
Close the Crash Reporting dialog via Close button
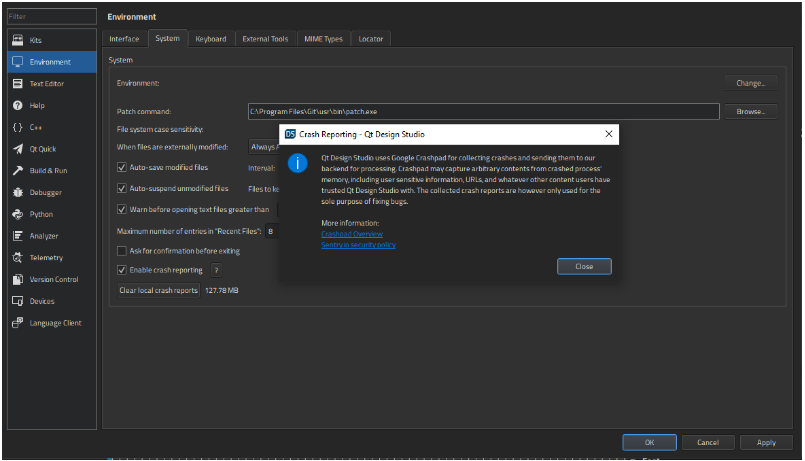coord(584,266)
